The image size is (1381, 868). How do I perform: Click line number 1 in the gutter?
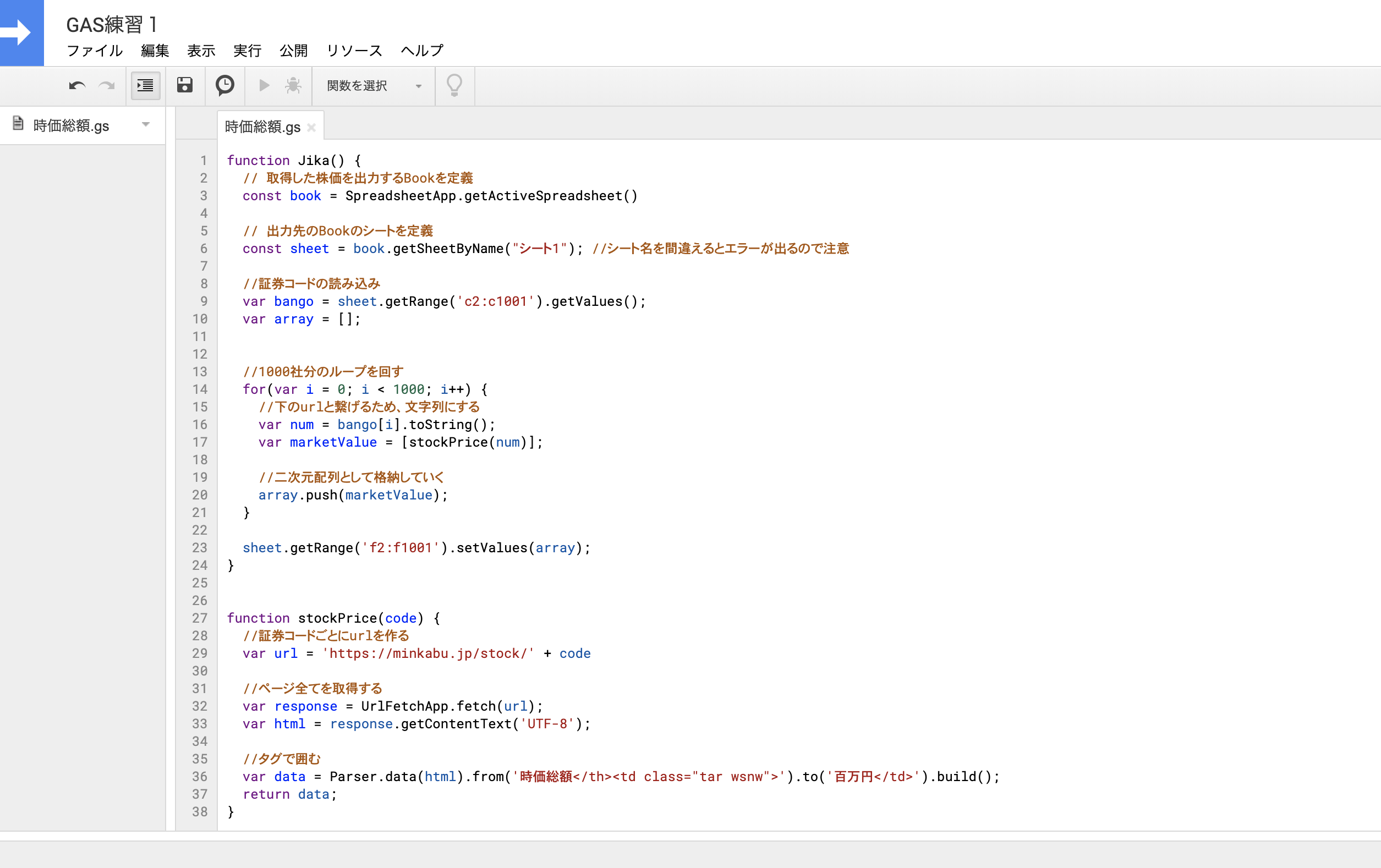tap(204, 161)
